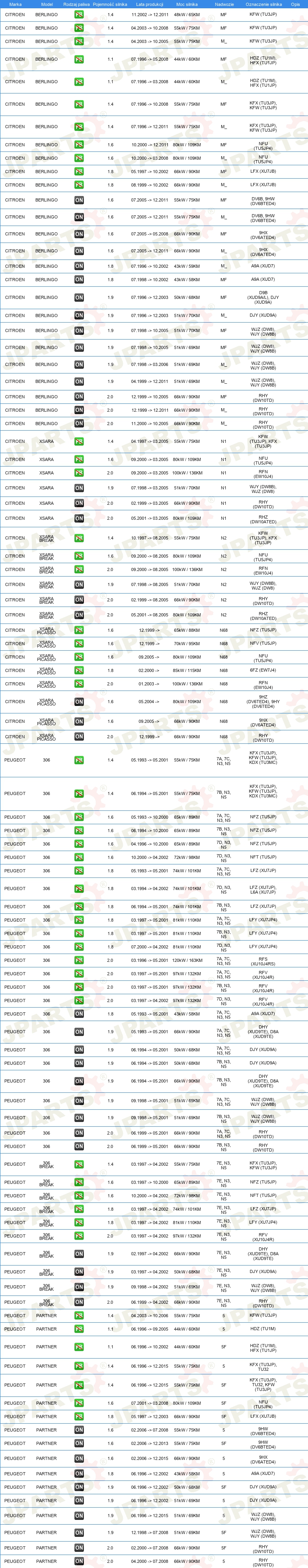The image size is (308, 1568).
Task: Select the '02.1997 -> 04.2002' 306 Break years cell
Action: (149, 1254)
